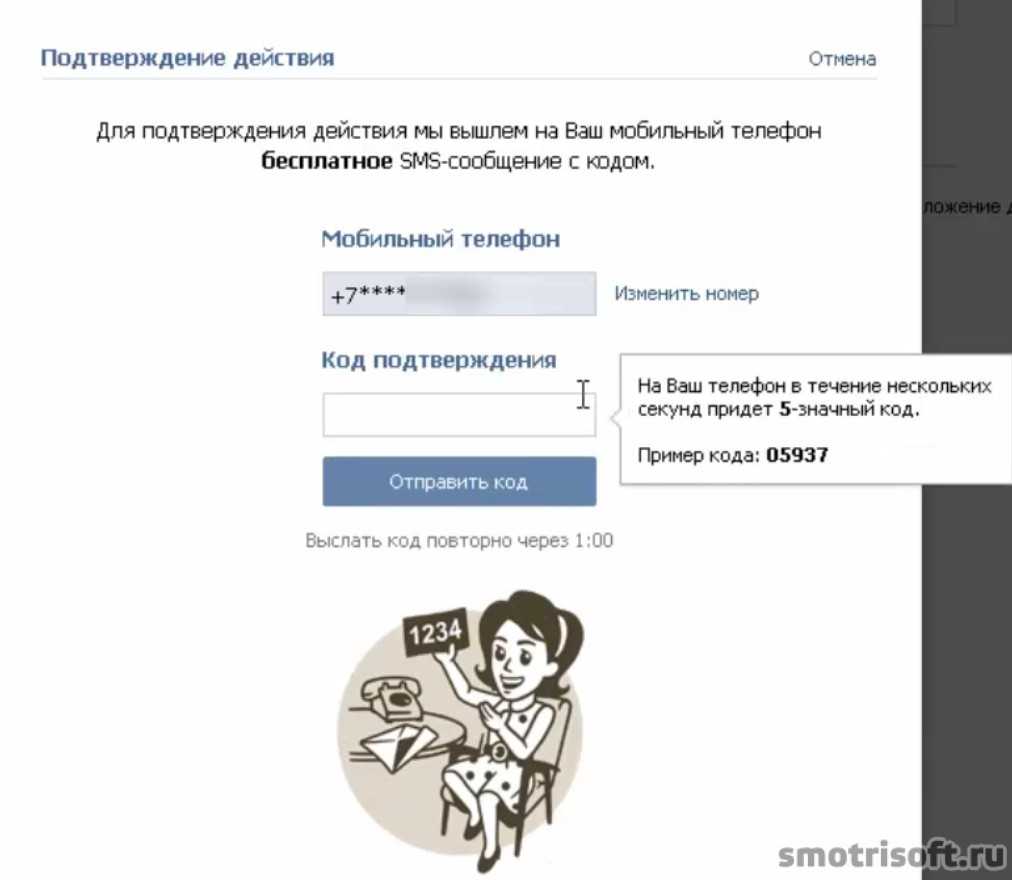The height and width of the screenshot is (880, 1012).
Task: Click the Подтверждение действия header title
Action: pyautogui.click(x=187, y=58)
